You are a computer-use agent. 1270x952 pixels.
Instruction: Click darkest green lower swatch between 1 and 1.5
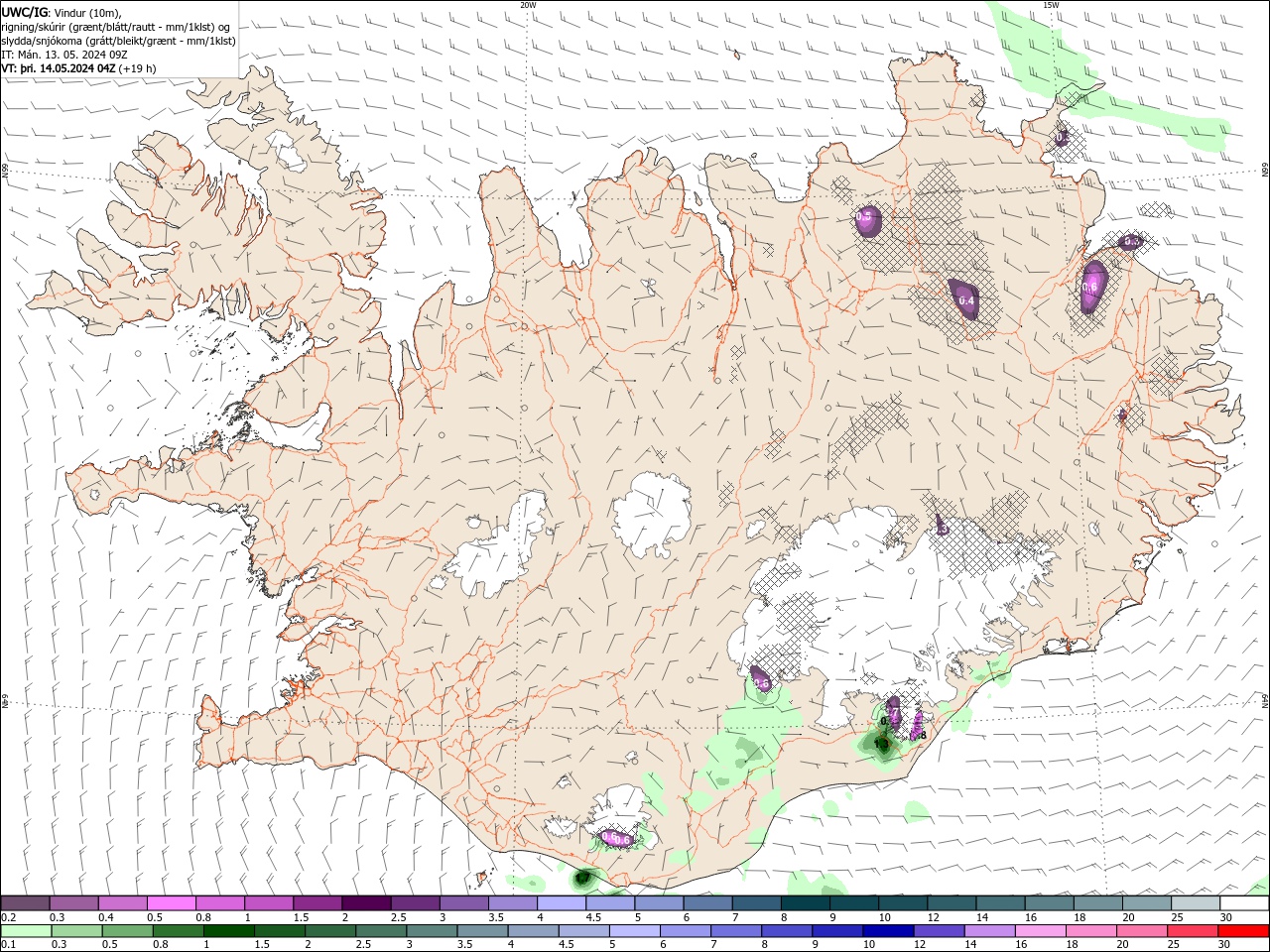click(230, 931)
